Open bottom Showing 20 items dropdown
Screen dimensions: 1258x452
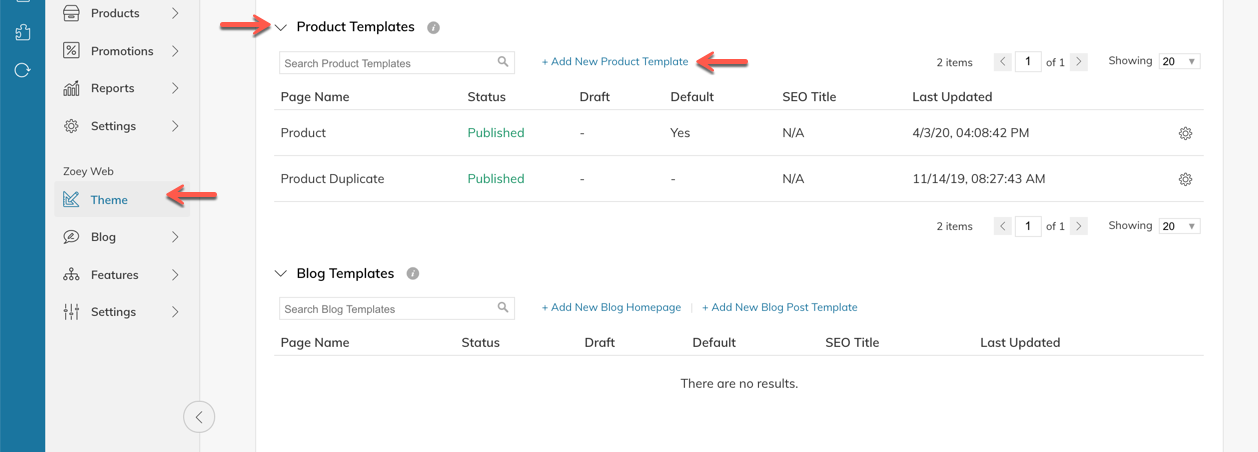tap(1179, 226)
